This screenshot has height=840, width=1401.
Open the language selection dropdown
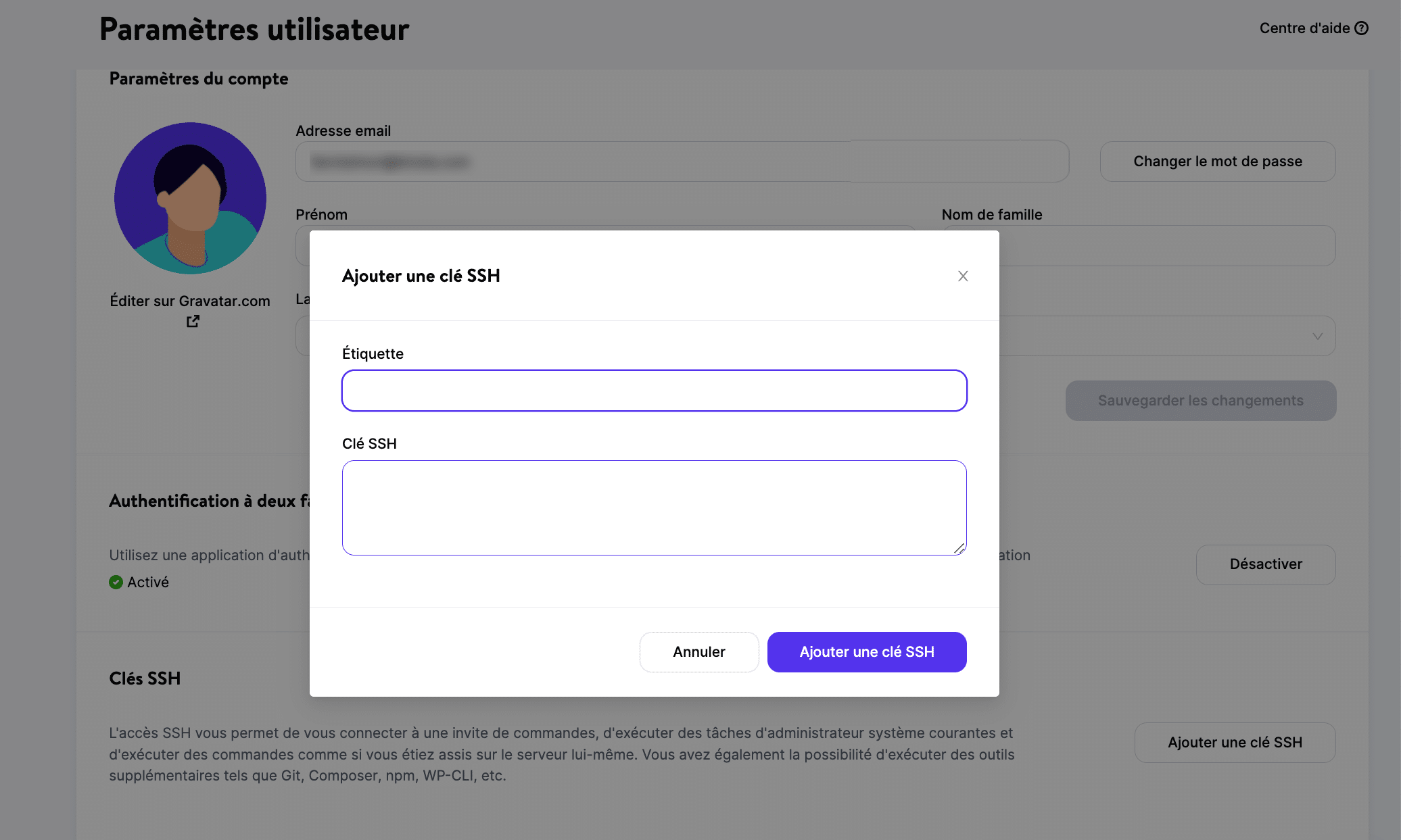click(x=1149, y=336)
